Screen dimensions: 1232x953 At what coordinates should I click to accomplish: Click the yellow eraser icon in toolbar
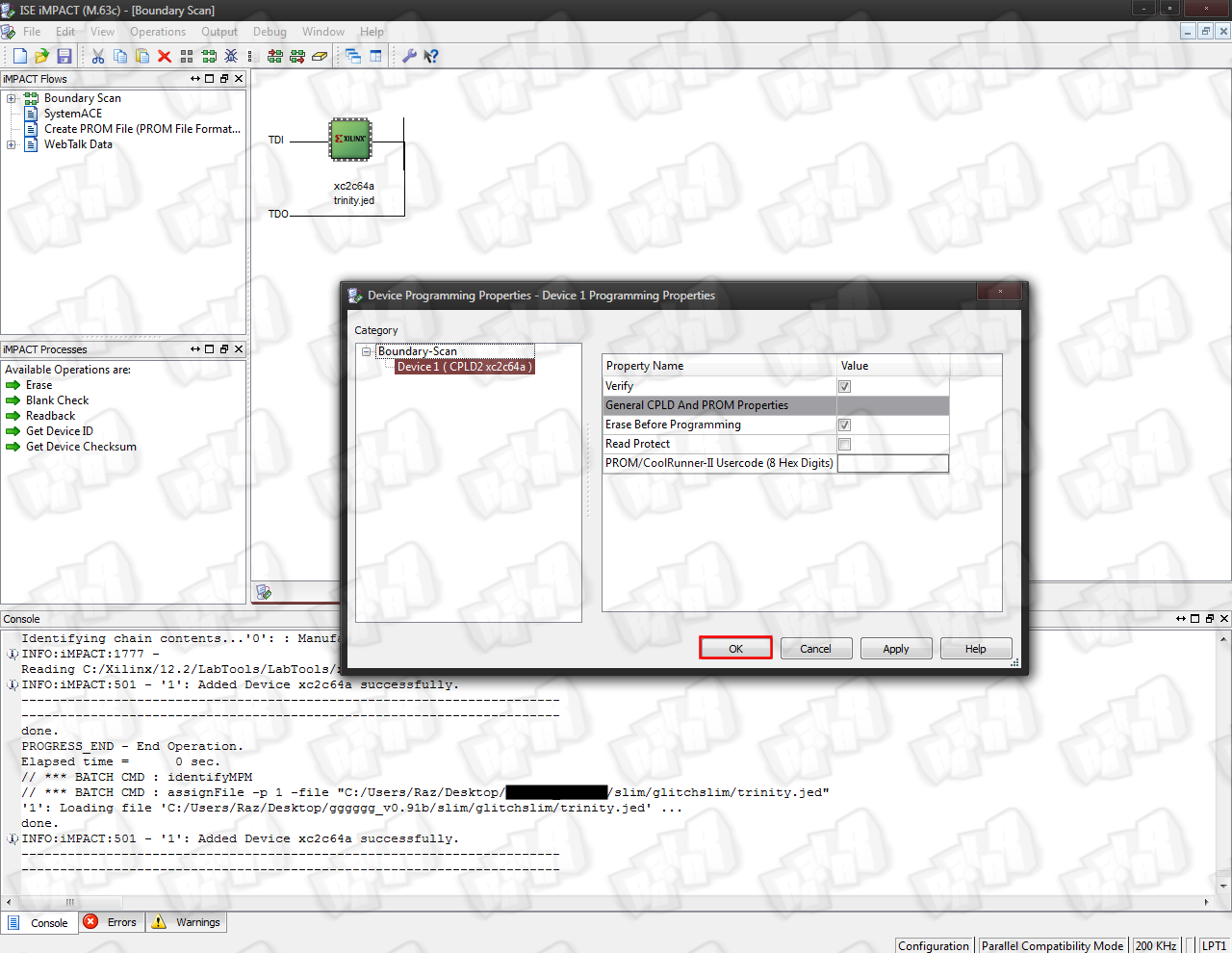coord(320,56)
